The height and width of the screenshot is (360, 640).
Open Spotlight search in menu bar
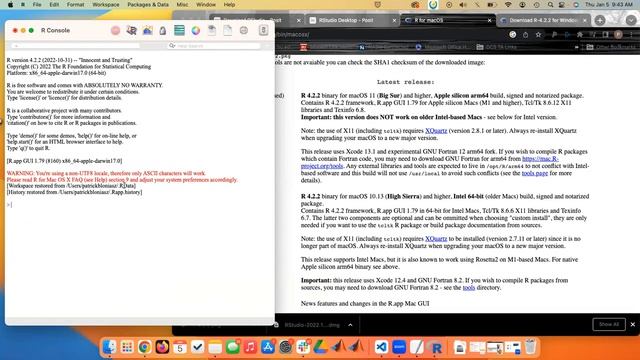(550, 4)
